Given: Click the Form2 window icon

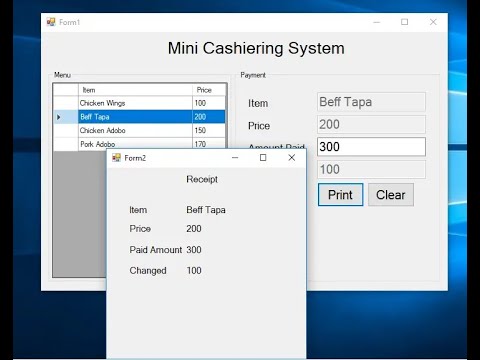Looking at the screenshot, I should 116,158.
